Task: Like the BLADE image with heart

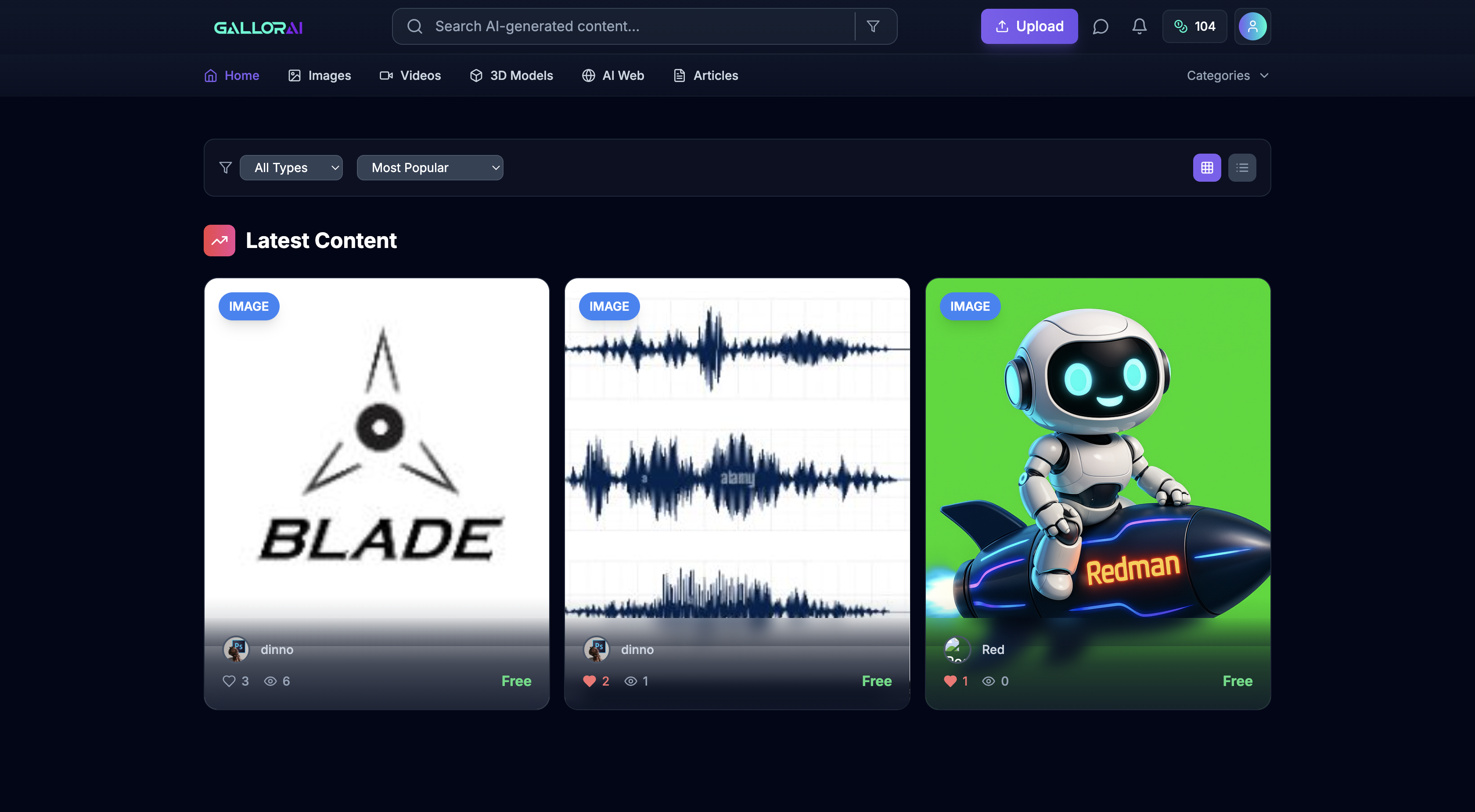Action: pyautogui.click(x=229, y=681)
